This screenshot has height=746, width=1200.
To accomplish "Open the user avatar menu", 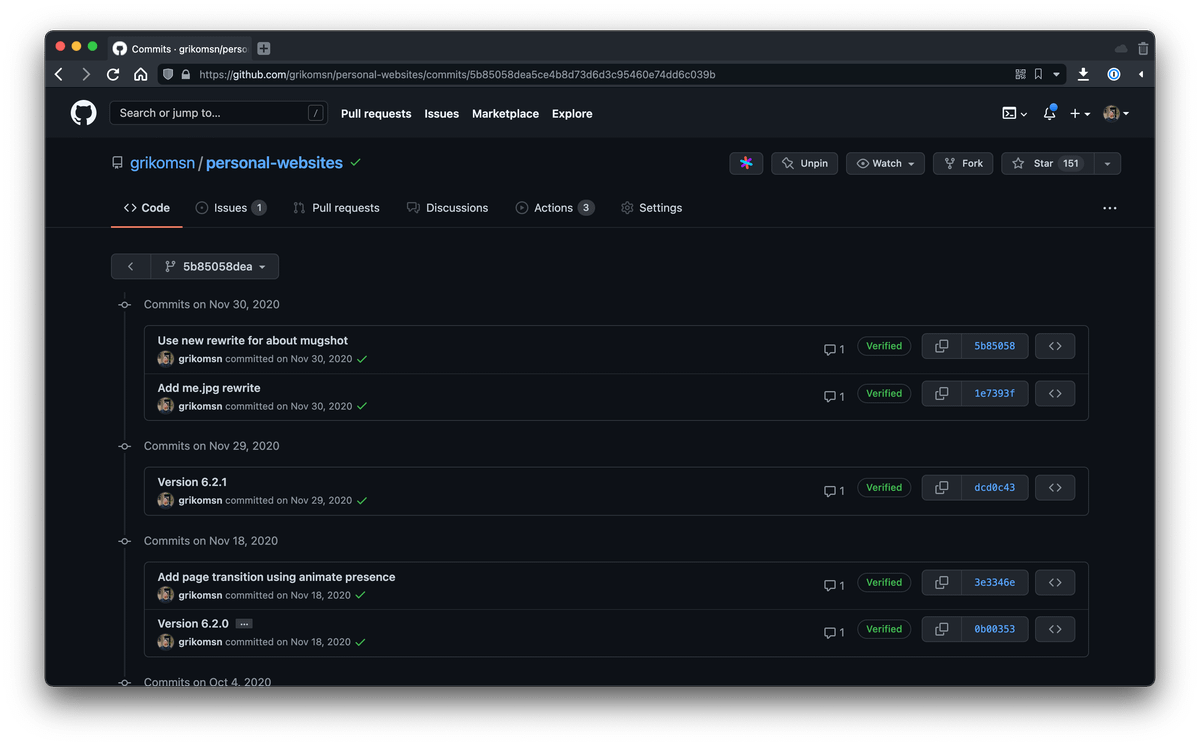I will point(1116,113).
